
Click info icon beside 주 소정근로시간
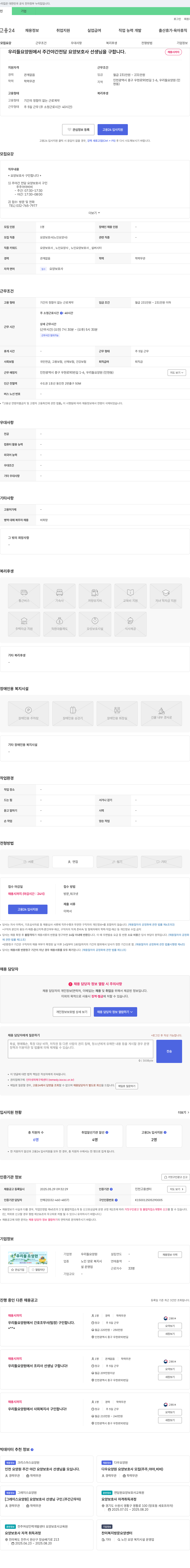(62, 313)
